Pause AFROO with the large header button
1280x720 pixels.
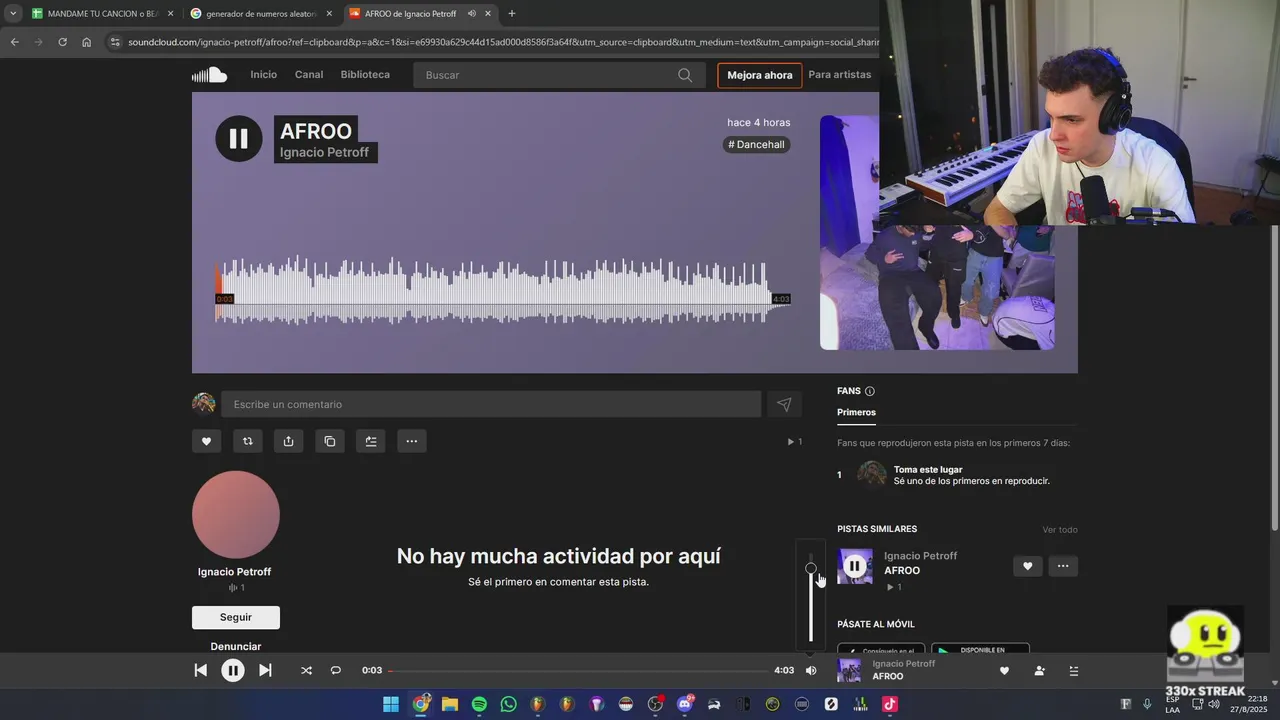[x=239, y=138]
